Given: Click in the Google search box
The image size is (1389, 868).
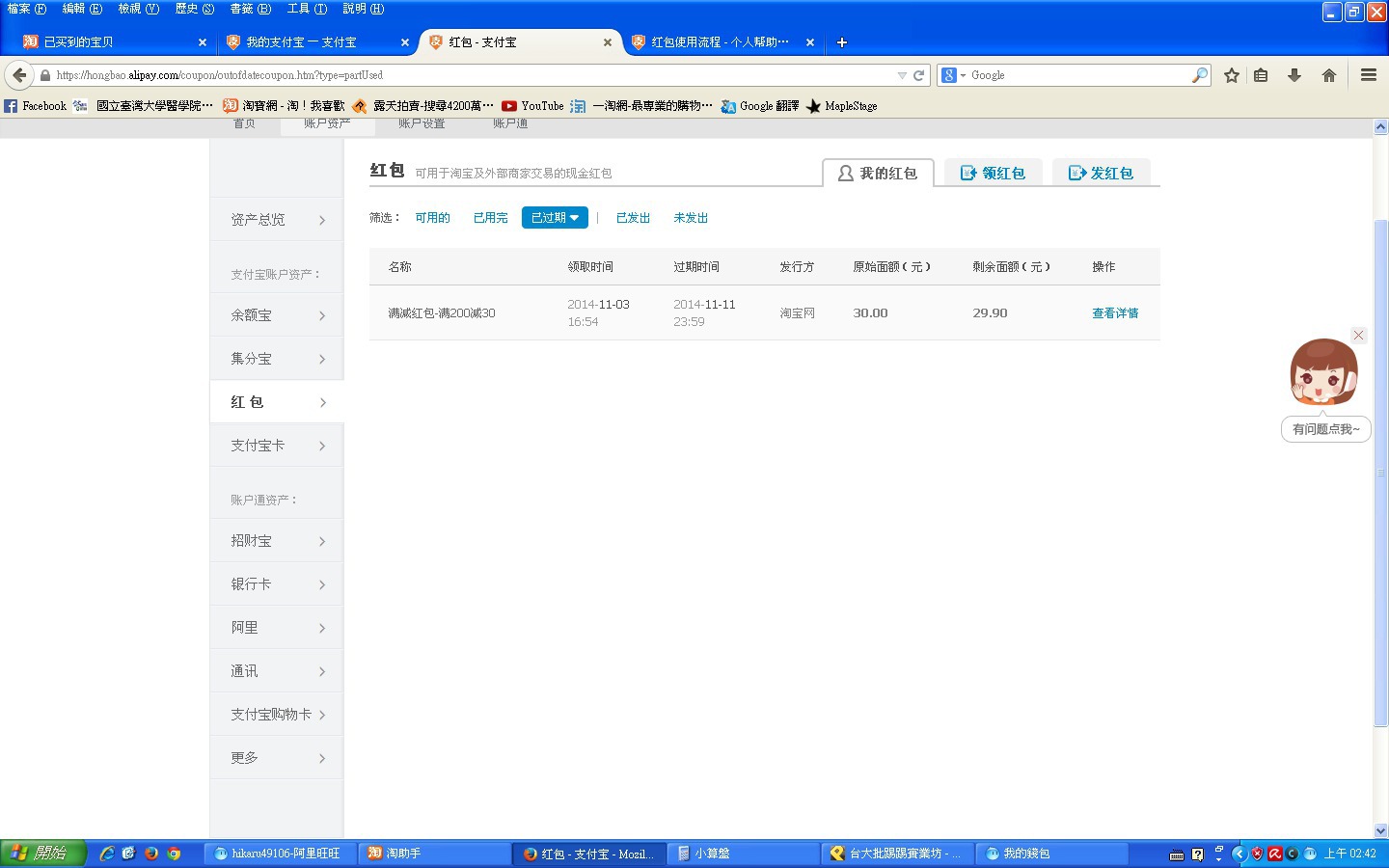Looking at the screenshot, I should click(1078, 75).
